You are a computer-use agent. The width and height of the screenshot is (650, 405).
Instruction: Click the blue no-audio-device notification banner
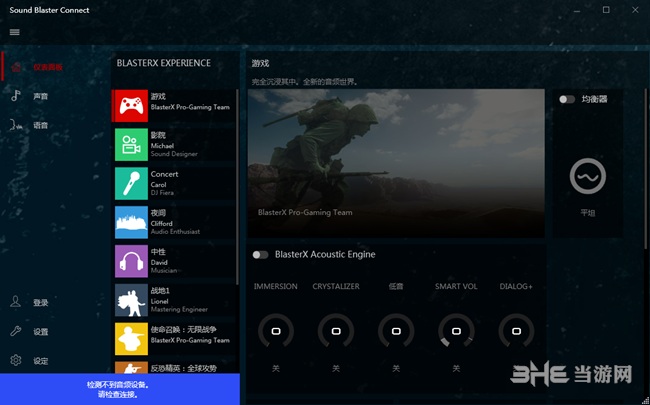click(120, 389)
